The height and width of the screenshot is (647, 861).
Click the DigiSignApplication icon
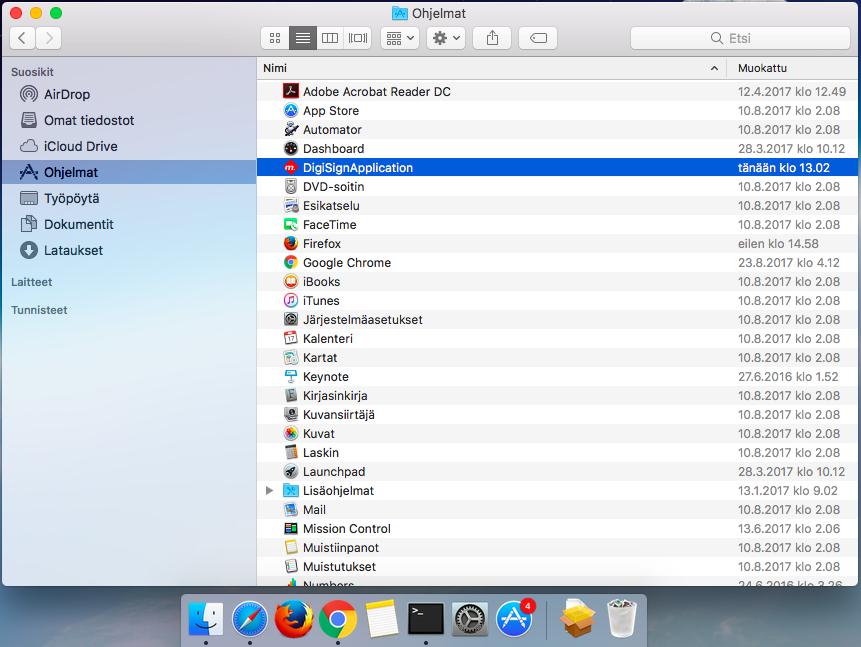tap(290, 168)
